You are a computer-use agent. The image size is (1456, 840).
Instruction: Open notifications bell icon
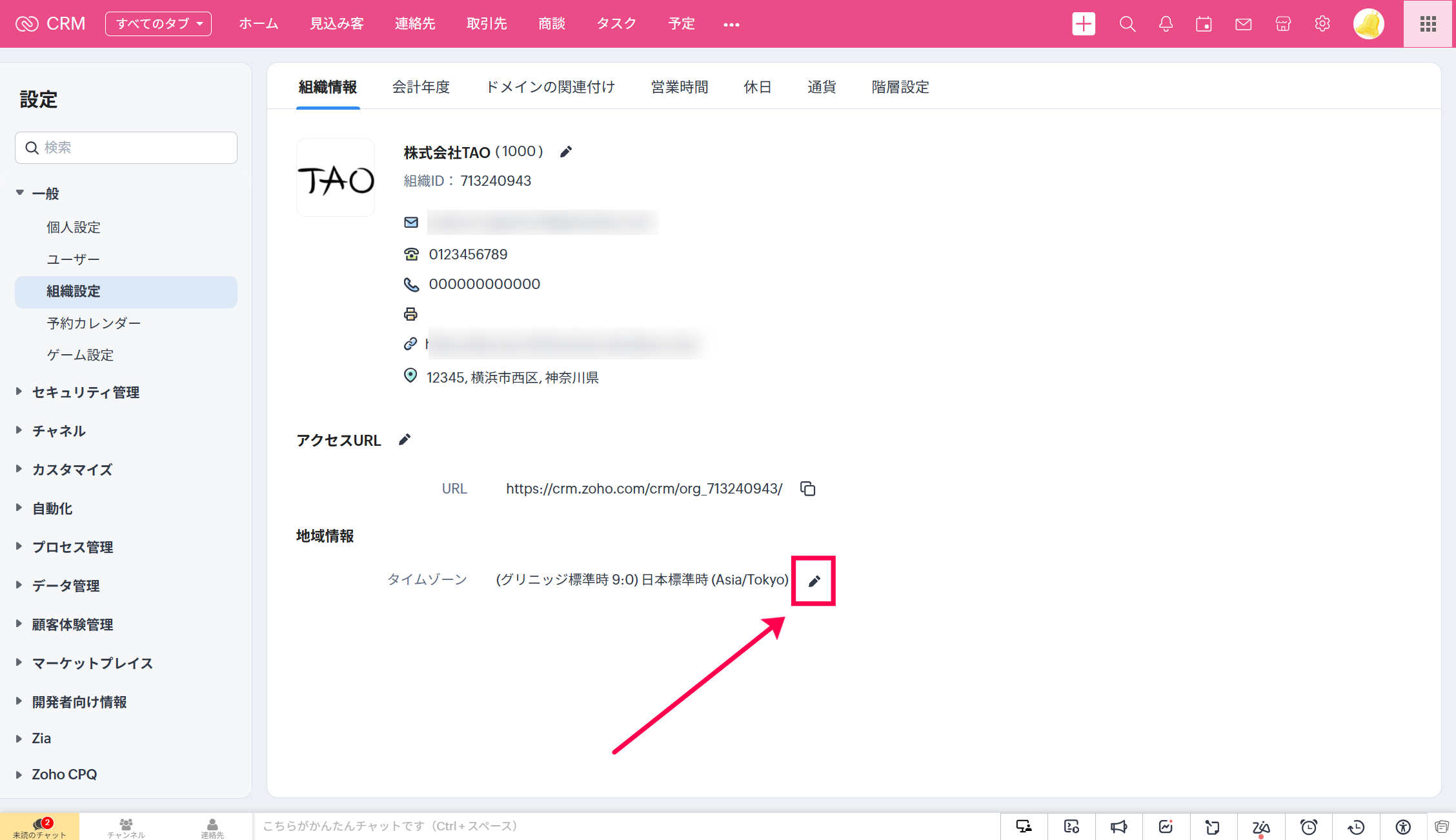pyautogui.click(x=1166, y=24)
